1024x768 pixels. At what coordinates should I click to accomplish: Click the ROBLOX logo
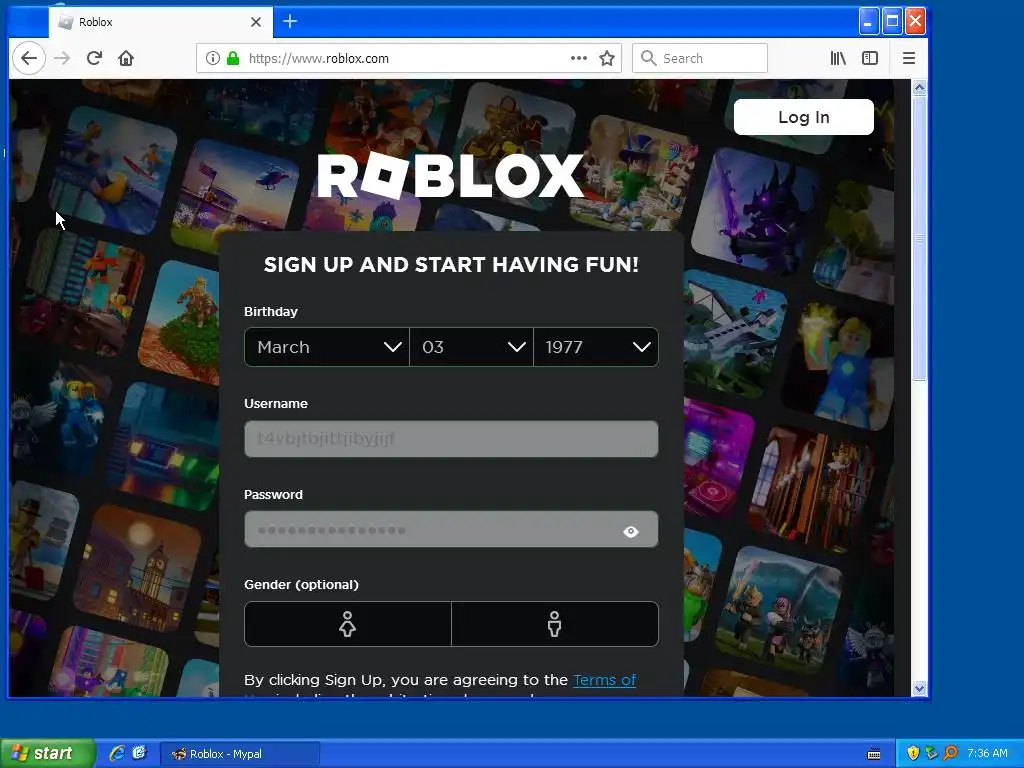pyautogui.click(x=451, y=176)
